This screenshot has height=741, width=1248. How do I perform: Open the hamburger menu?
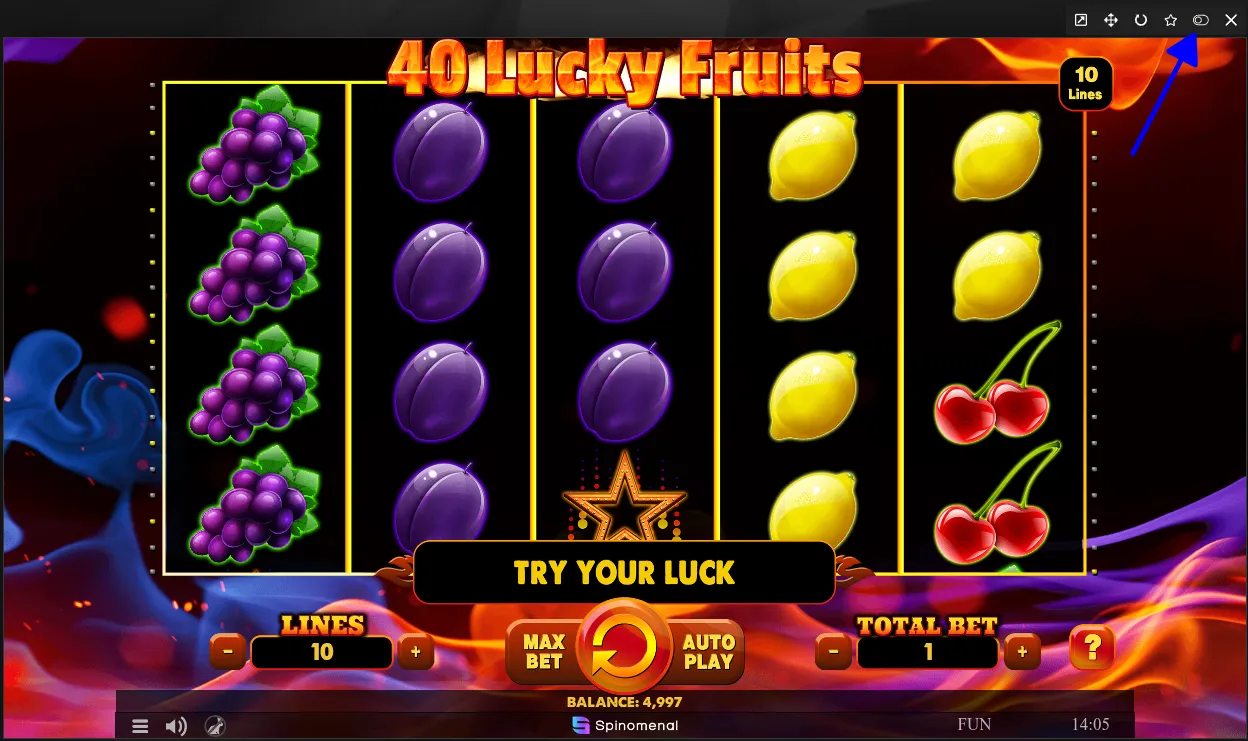pyautogui.click(x=141, y=726)
